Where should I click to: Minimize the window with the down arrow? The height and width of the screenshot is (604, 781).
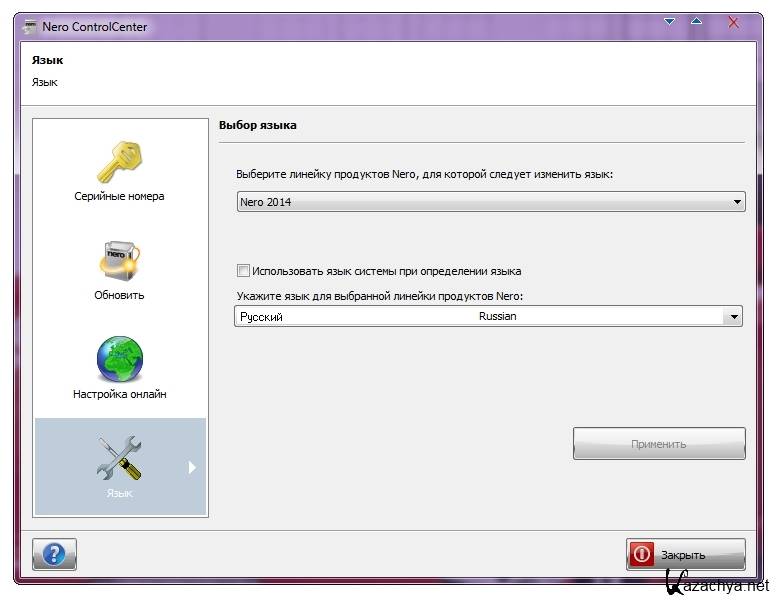[668, 21]
